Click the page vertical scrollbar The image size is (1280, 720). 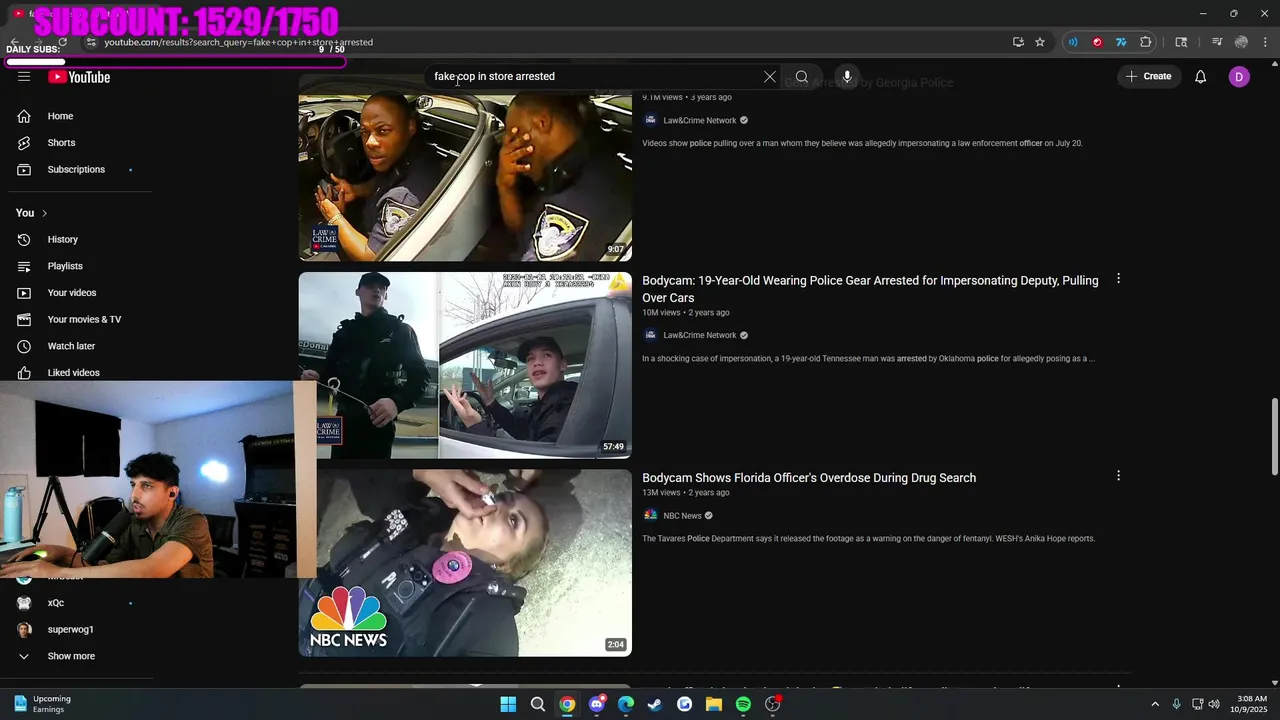(1274, 437)
